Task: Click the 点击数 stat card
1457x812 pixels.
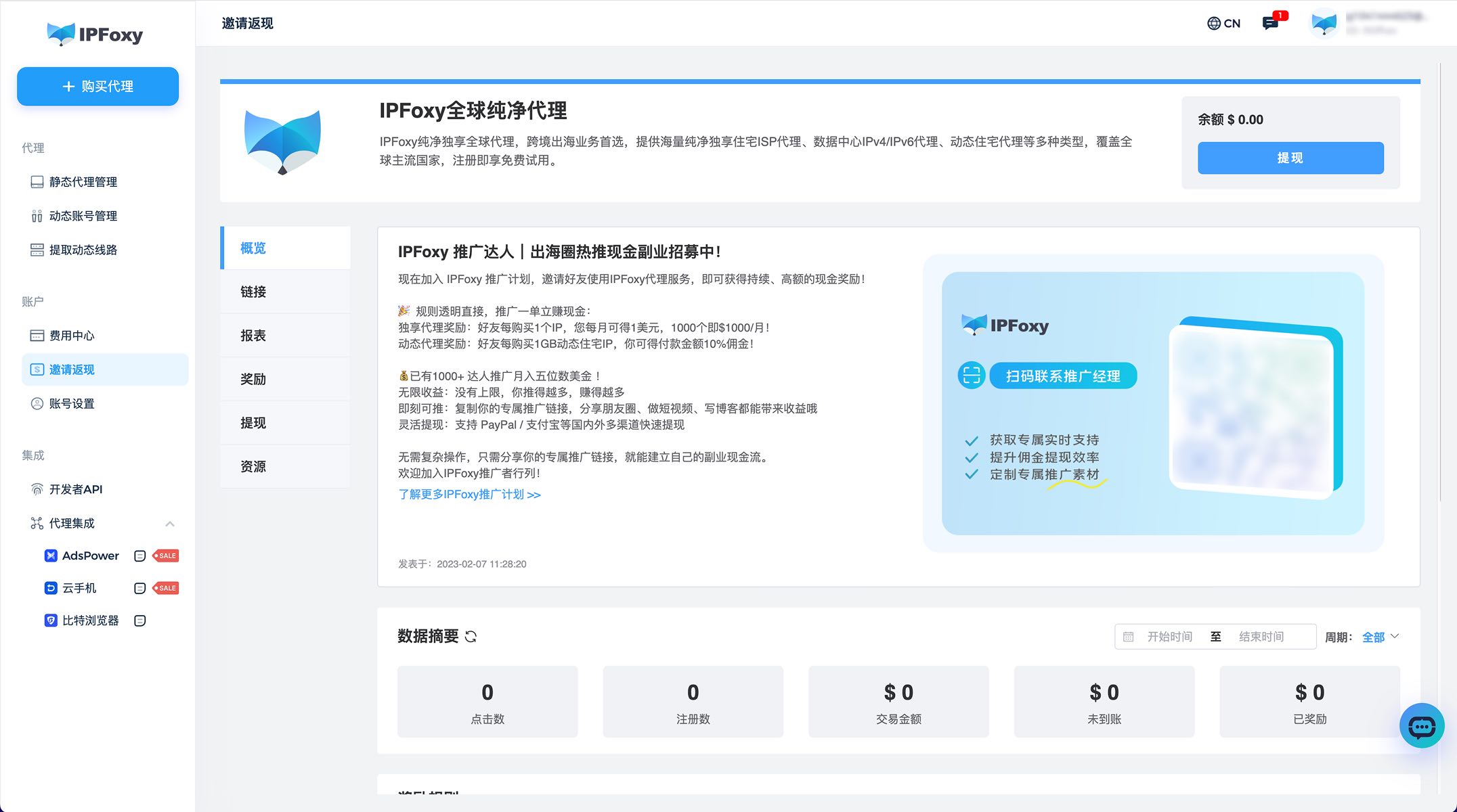Action: coord(487,702)
